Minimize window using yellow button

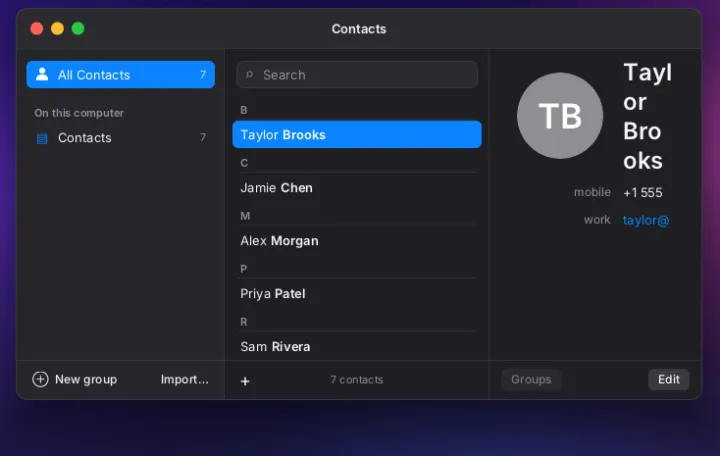point(57,28)
